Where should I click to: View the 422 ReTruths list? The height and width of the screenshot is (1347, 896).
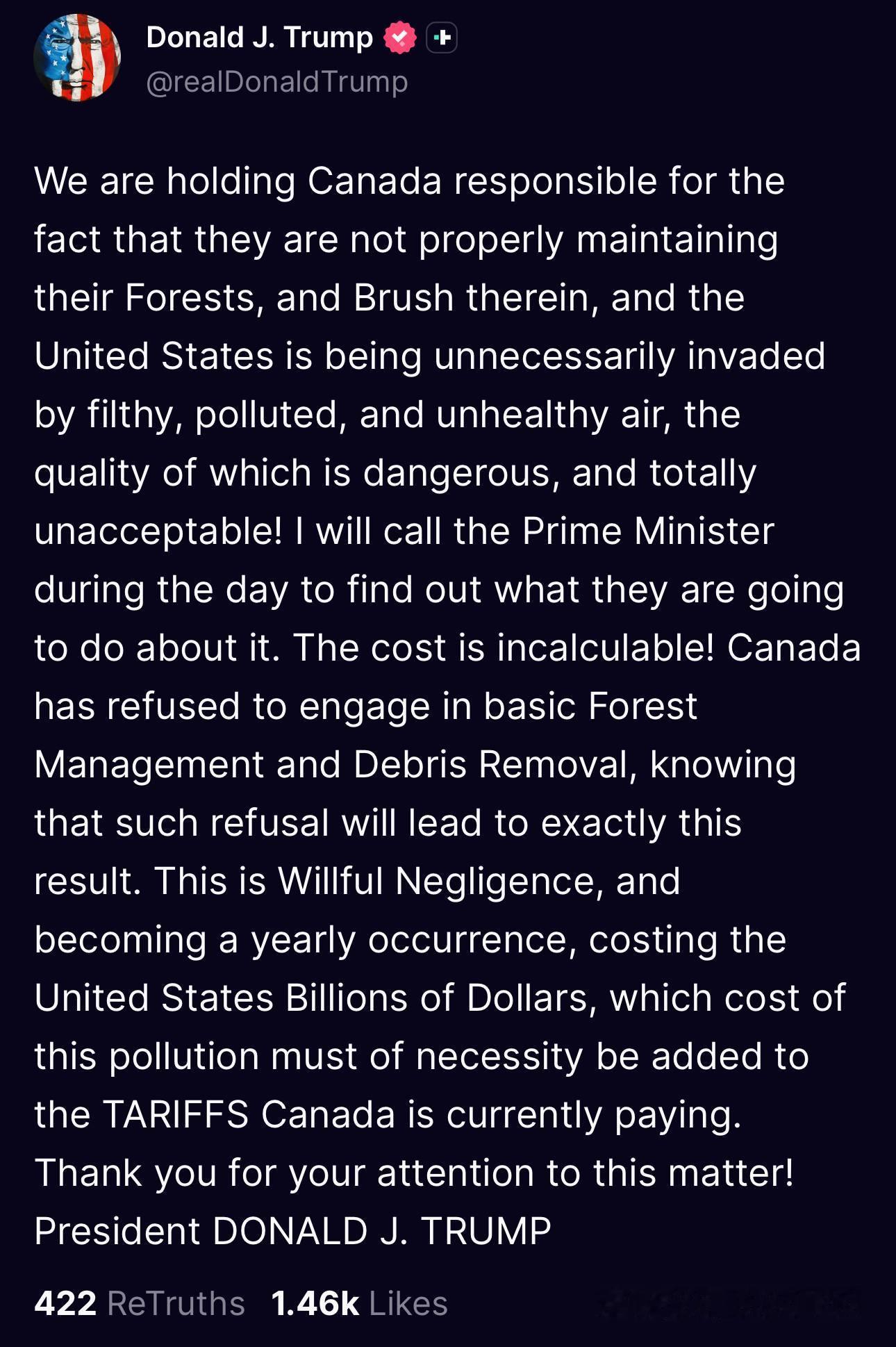point(139,1303)
